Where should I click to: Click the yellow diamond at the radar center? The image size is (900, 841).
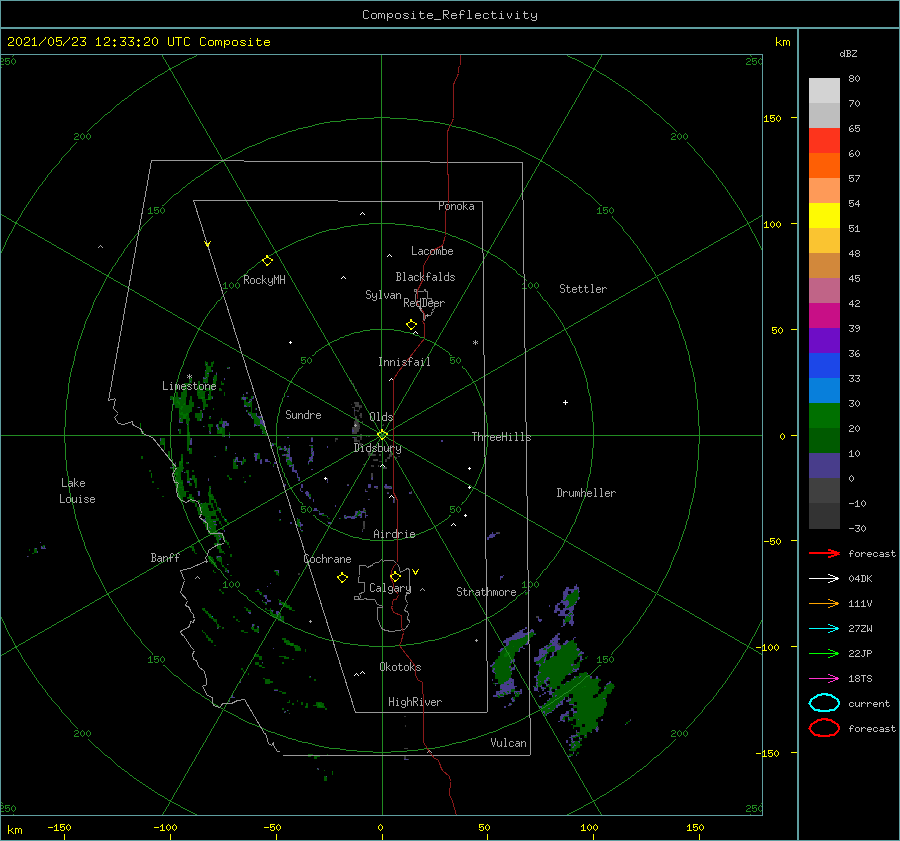(x=382, y=435)
